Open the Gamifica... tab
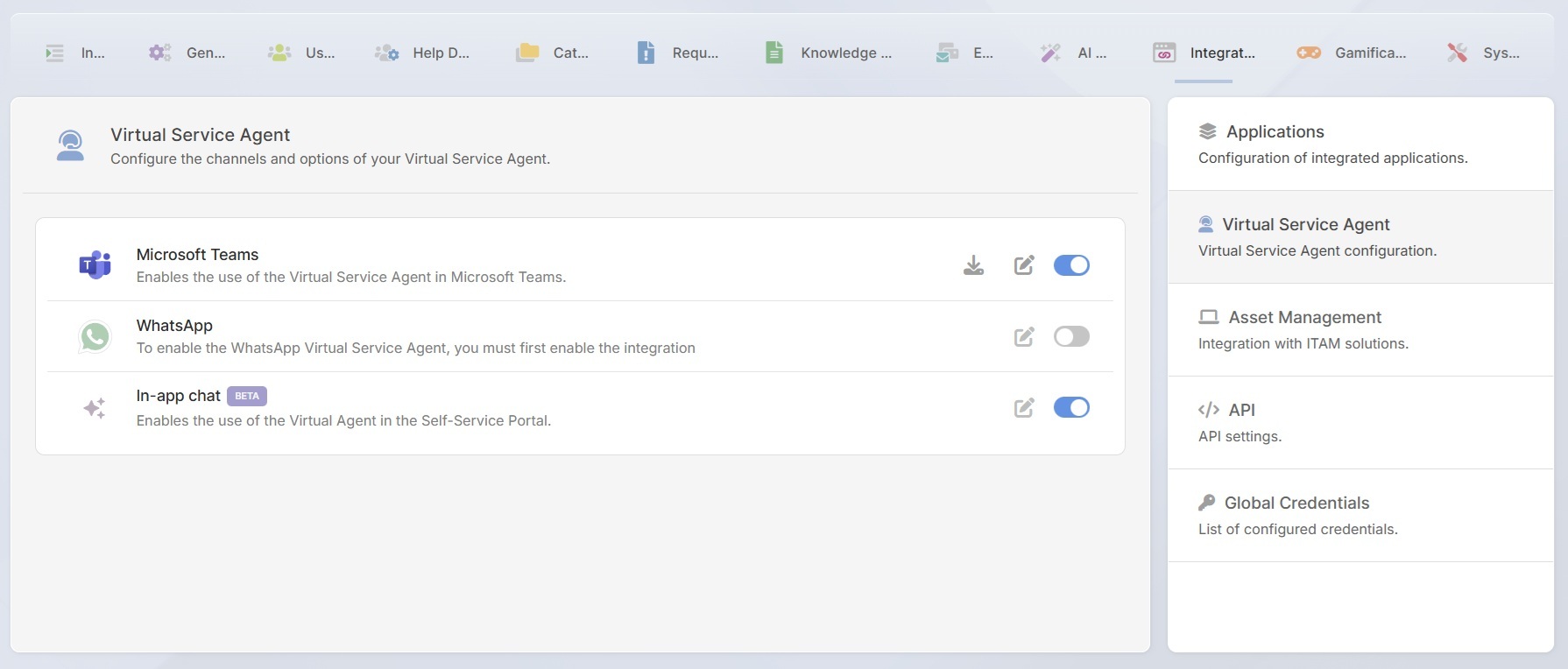 [x=1352, y=53]
